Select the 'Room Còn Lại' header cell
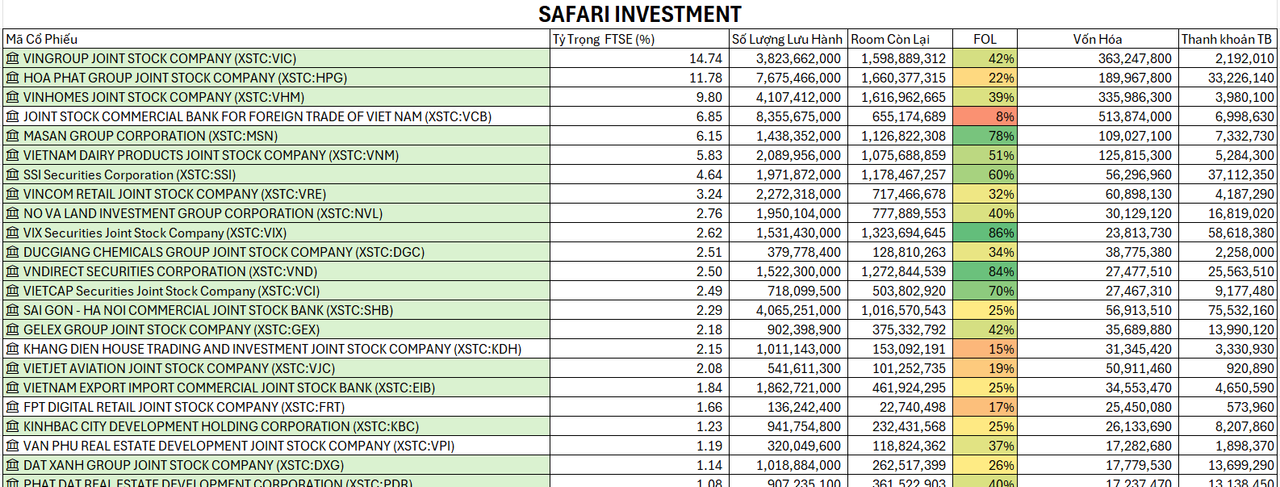This screenshot has width=1280, height=487. click(900, 39)
